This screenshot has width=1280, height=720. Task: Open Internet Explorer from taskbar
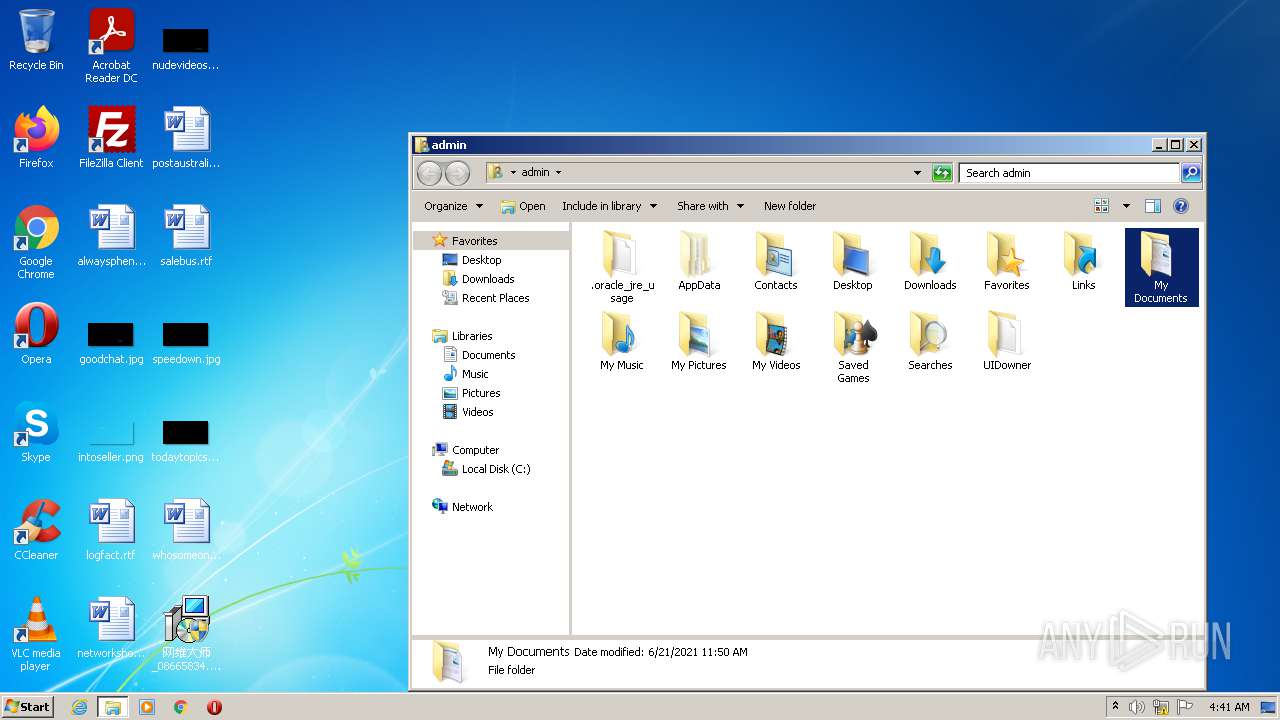click(79, 707)
